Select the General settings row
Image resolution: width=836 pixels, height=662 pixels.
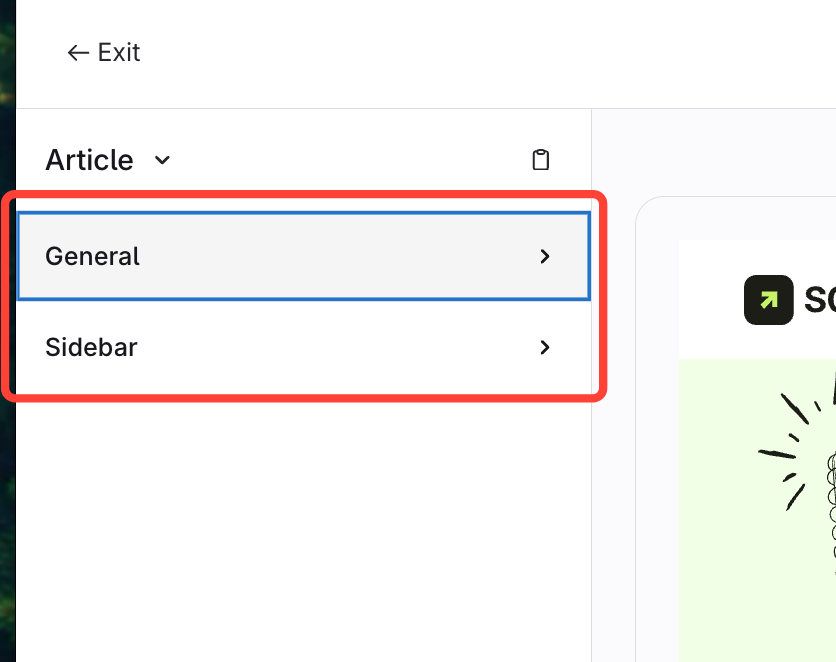[x=300, y=256]
